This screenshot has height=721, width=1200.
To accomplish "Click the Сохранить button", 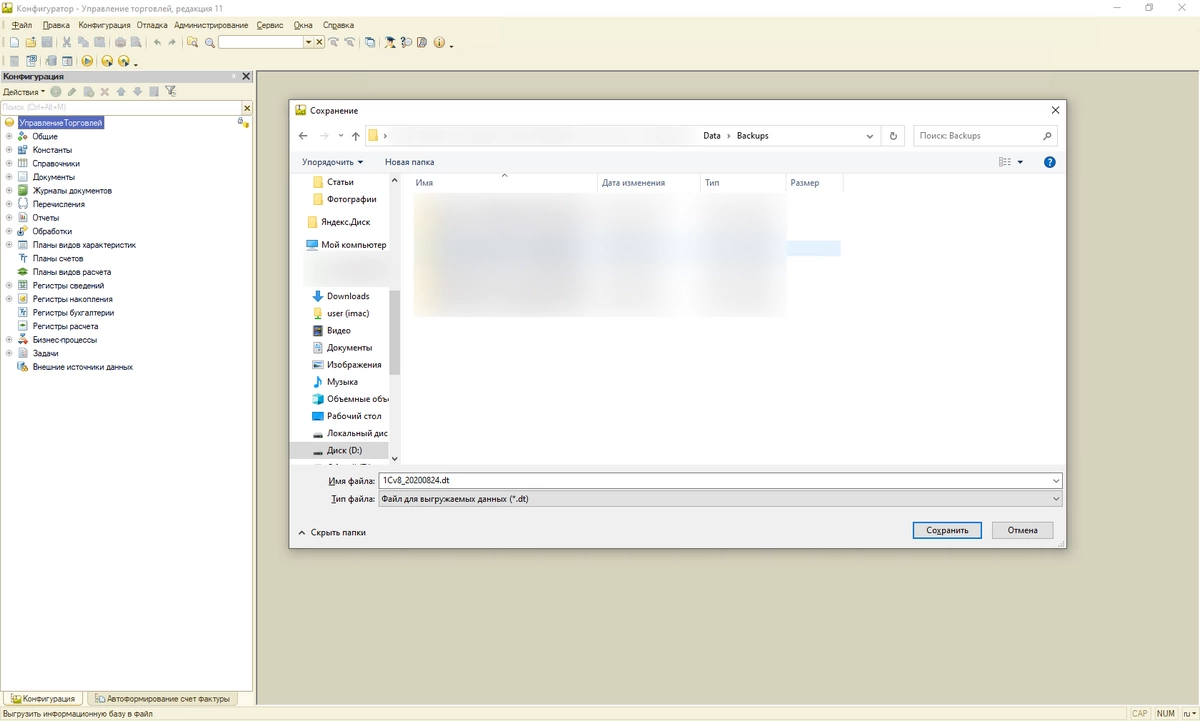I will click(947, 530).
